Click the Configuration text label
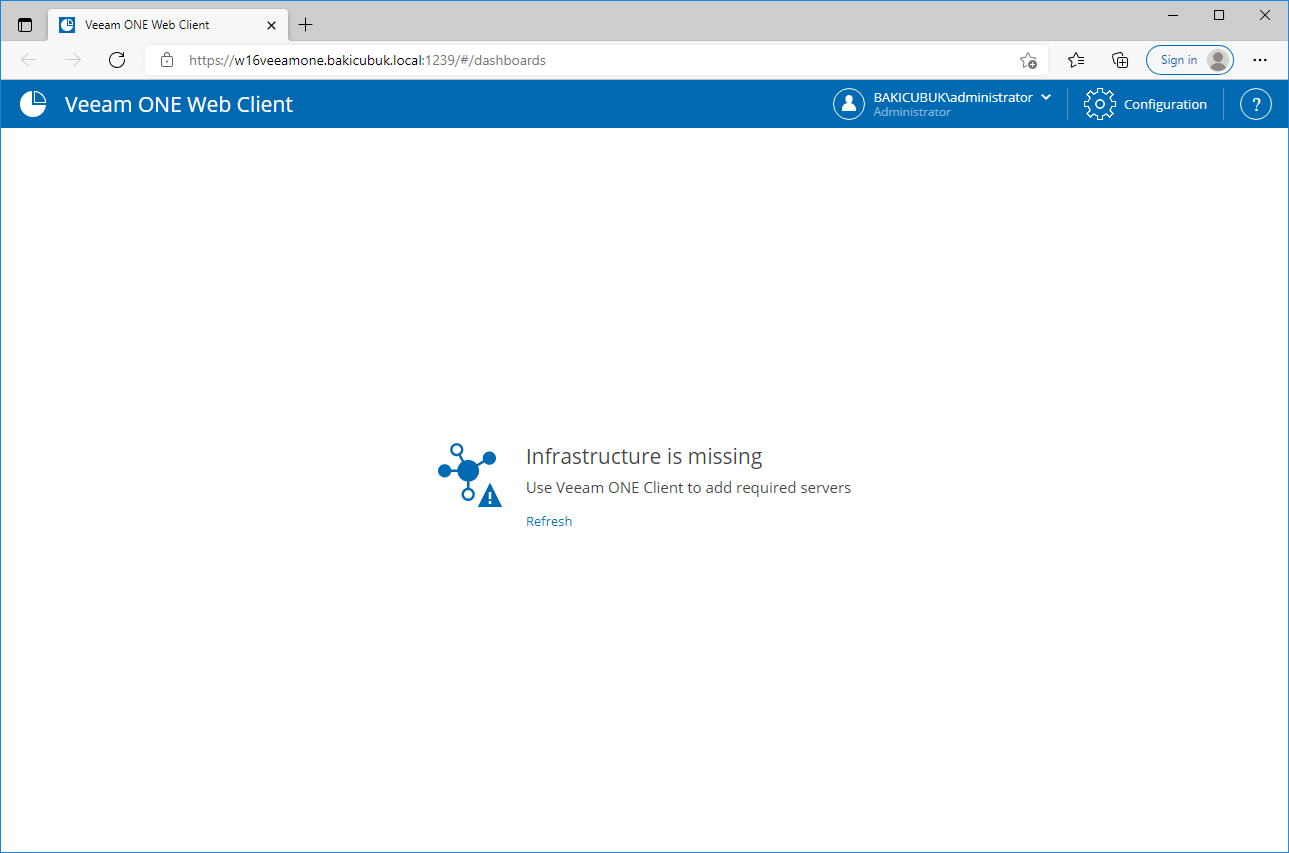The image size is (1289, 853). pos(1165,104)
